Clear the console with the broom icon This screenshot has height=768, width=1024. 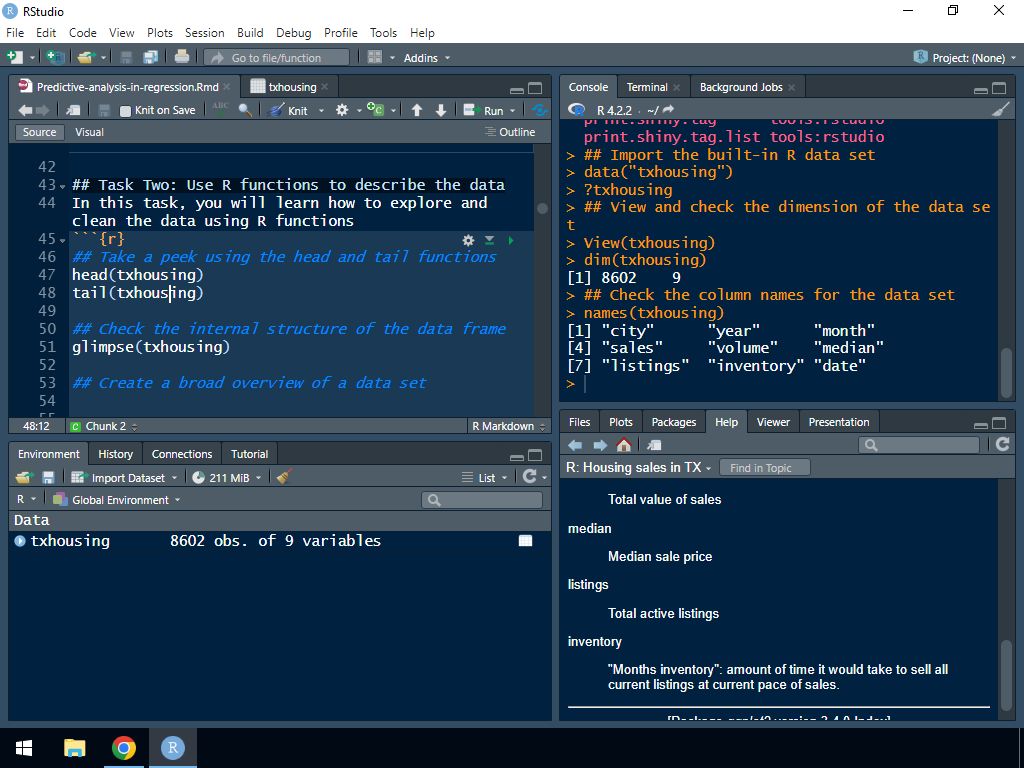click(1001, 110)
